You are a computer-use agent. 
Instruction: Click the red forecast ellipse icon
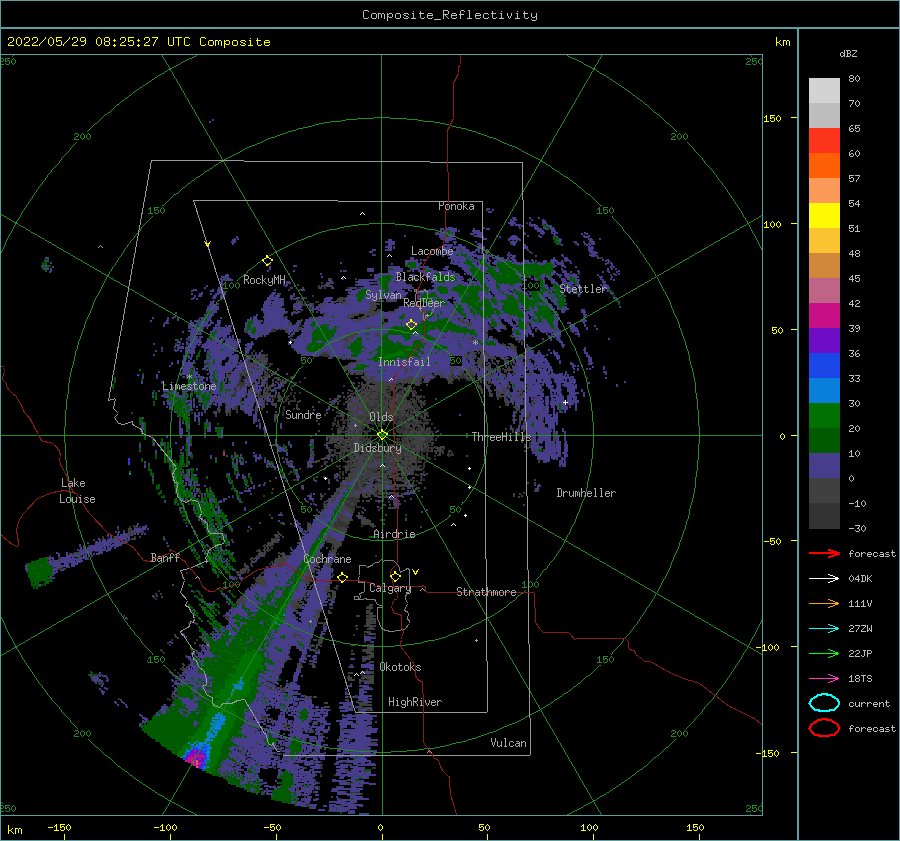coord(824,728)
